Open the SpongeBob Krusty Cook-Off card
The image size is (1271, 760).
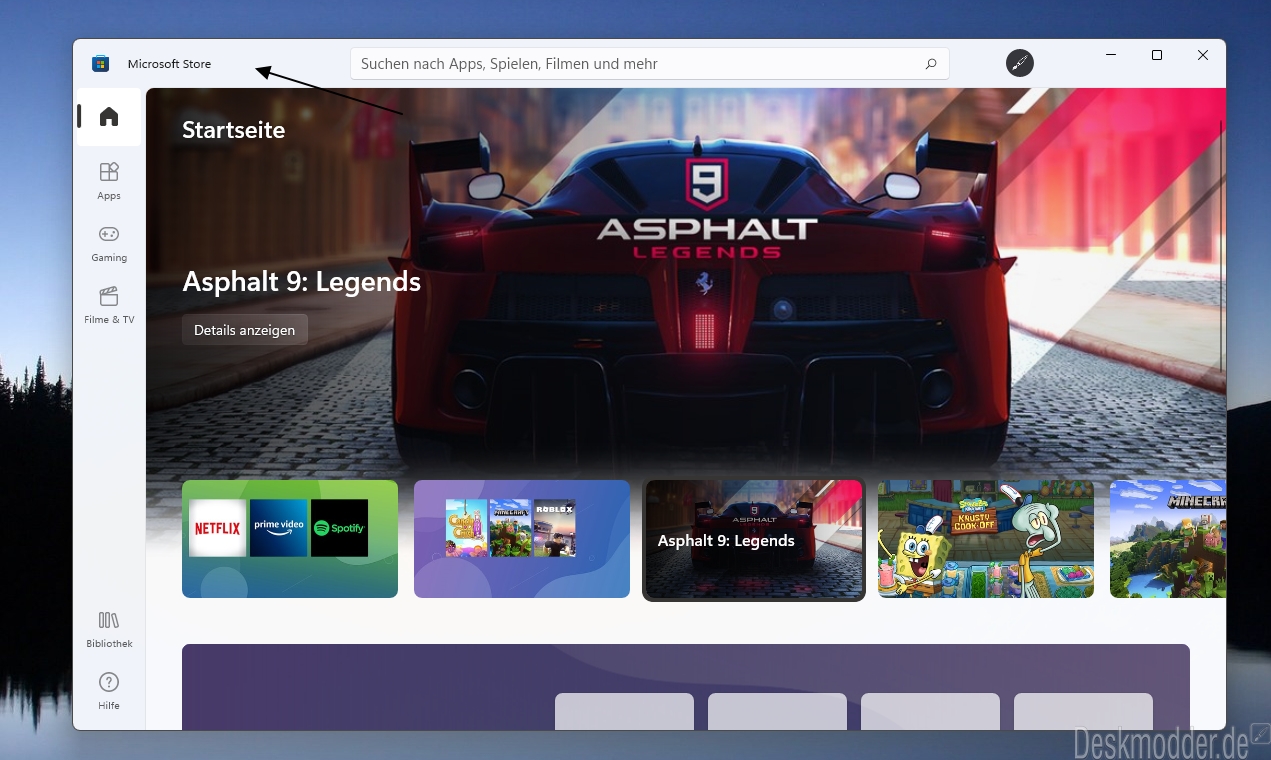click(986, 539)
